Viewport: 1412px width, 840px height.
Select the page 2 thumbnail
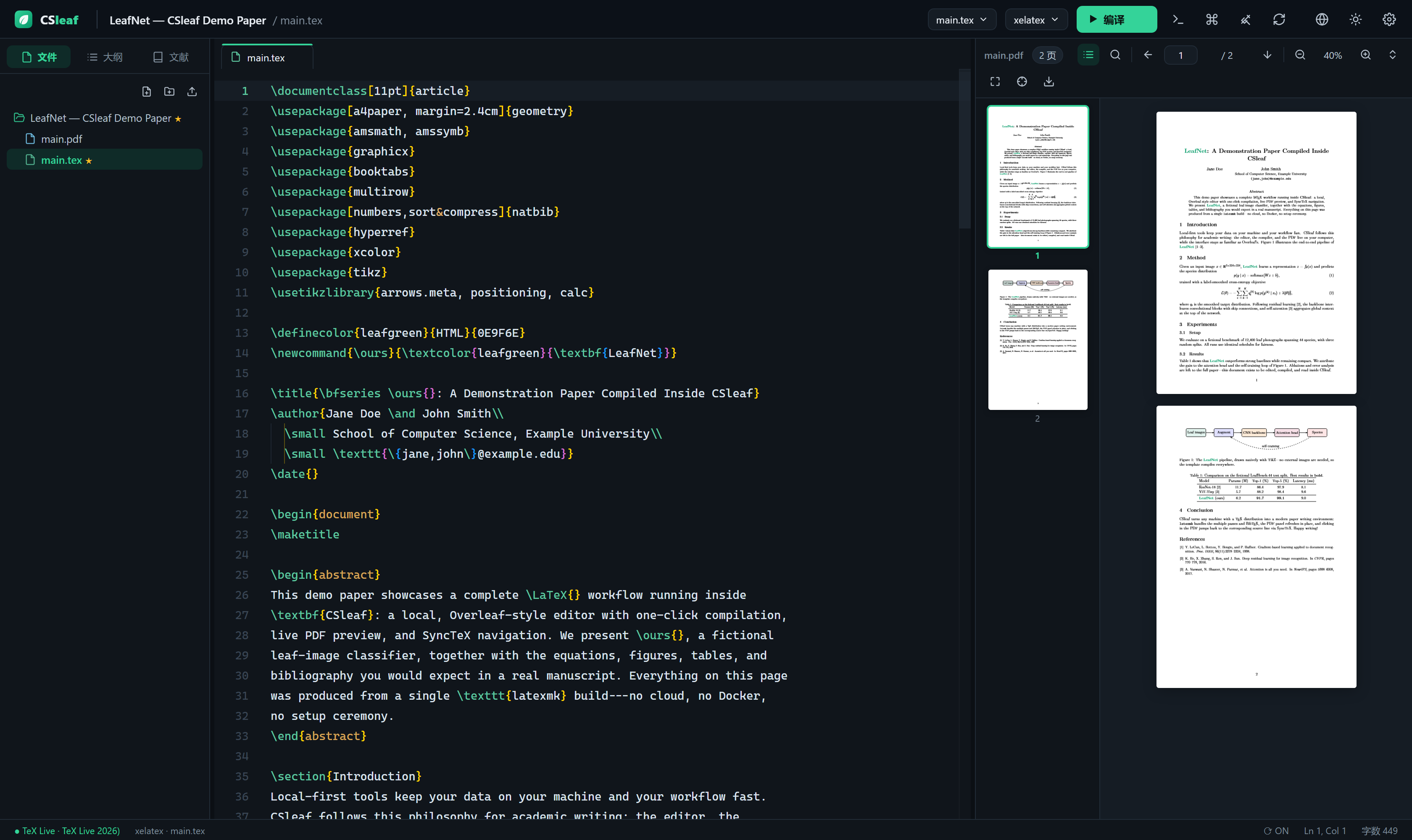point(1038,340)
